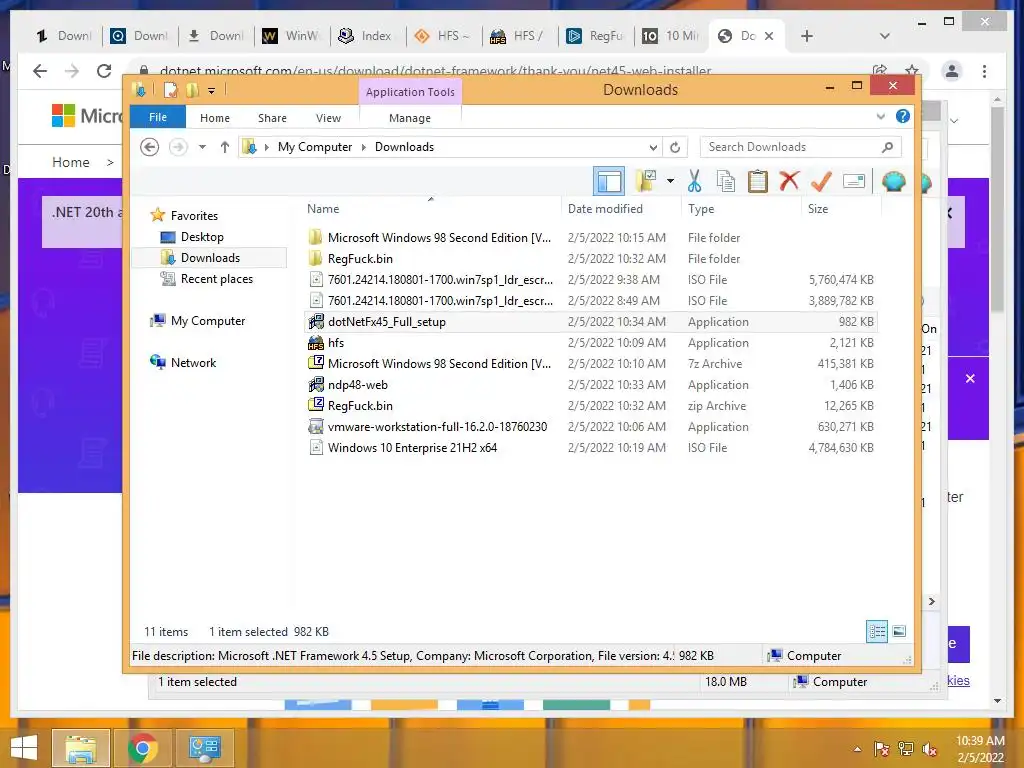Open the folder options dropdown arrow
The image size is (1024, 768).
click(670, 181)
